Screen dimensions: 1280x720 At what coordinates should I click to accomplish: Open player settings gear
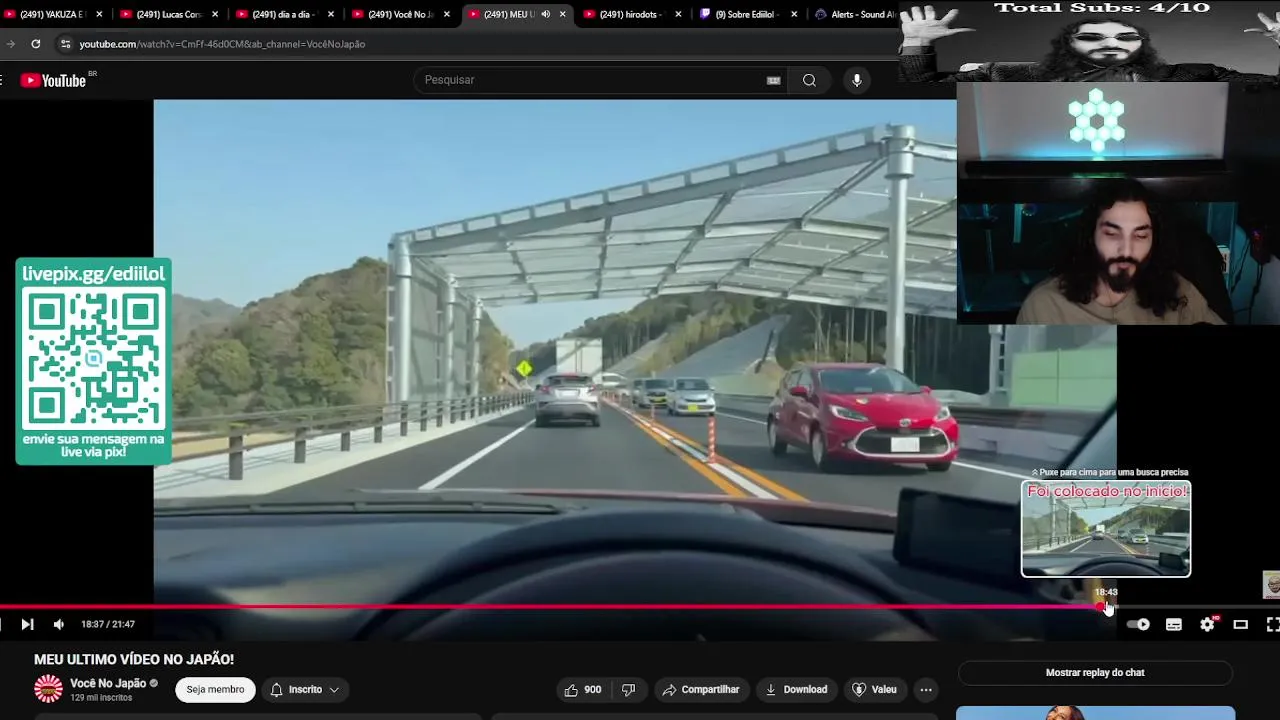click(1208, 624)
